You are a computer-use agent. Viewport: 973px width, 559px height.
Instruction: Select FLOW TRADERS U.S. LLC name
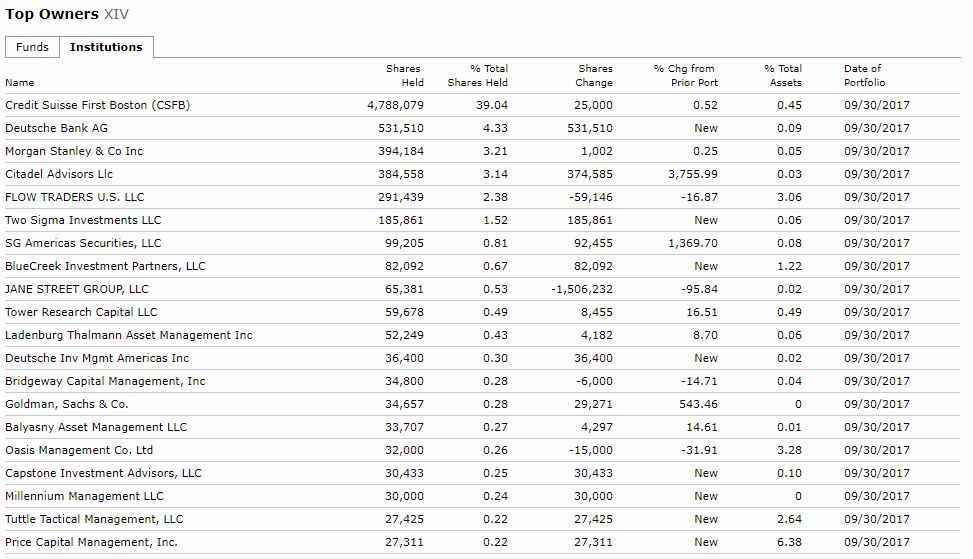74,197
